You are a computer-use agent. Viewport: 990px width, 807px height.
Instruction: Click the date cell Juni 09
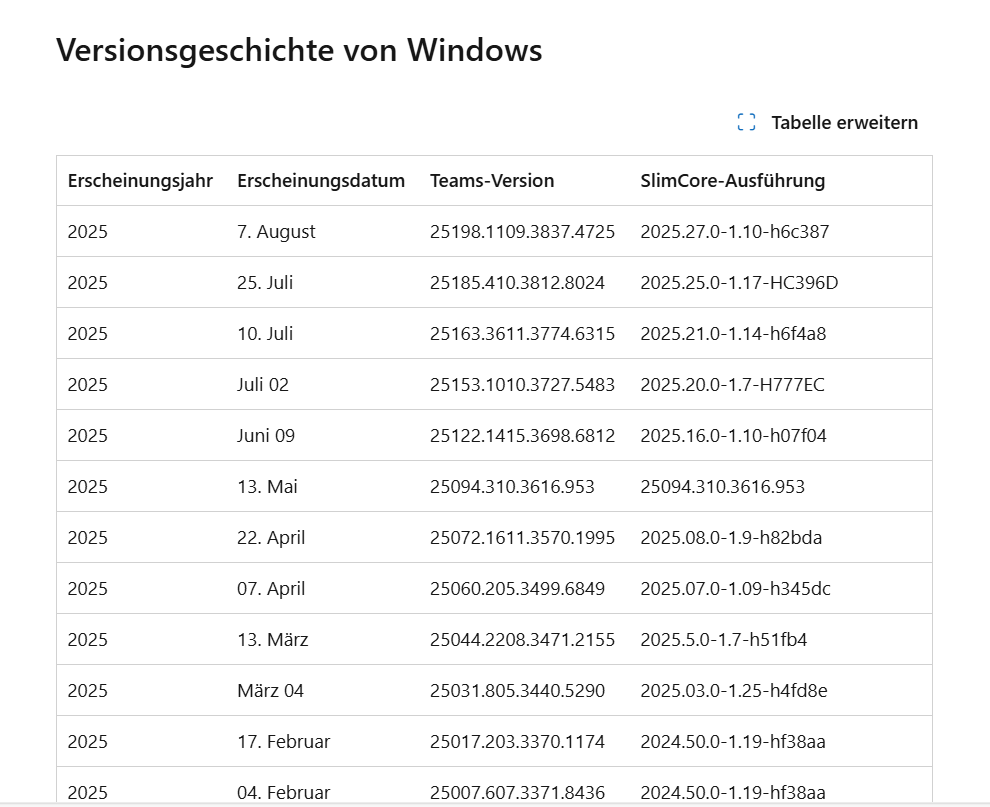click(266, 436)
